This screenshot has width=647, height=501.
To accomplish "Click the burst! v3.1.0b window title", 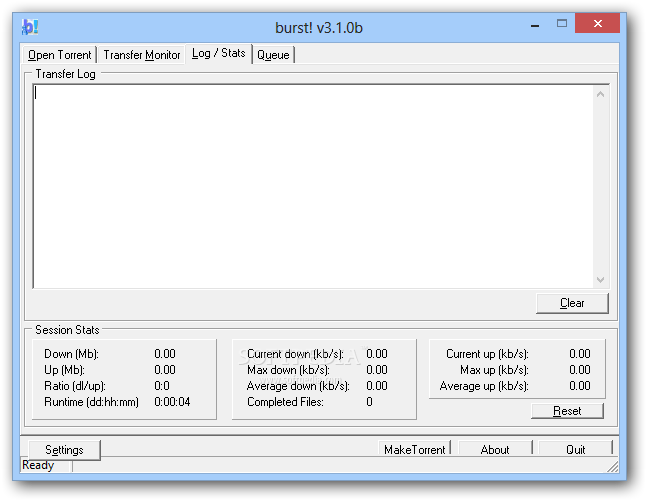I will pos(319,28).
